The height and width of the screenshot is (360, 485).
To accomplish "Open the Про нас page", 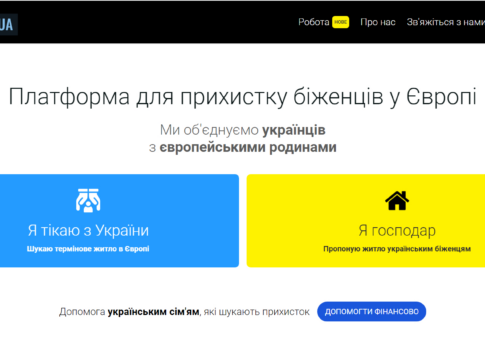I will [x=378, y=22].
